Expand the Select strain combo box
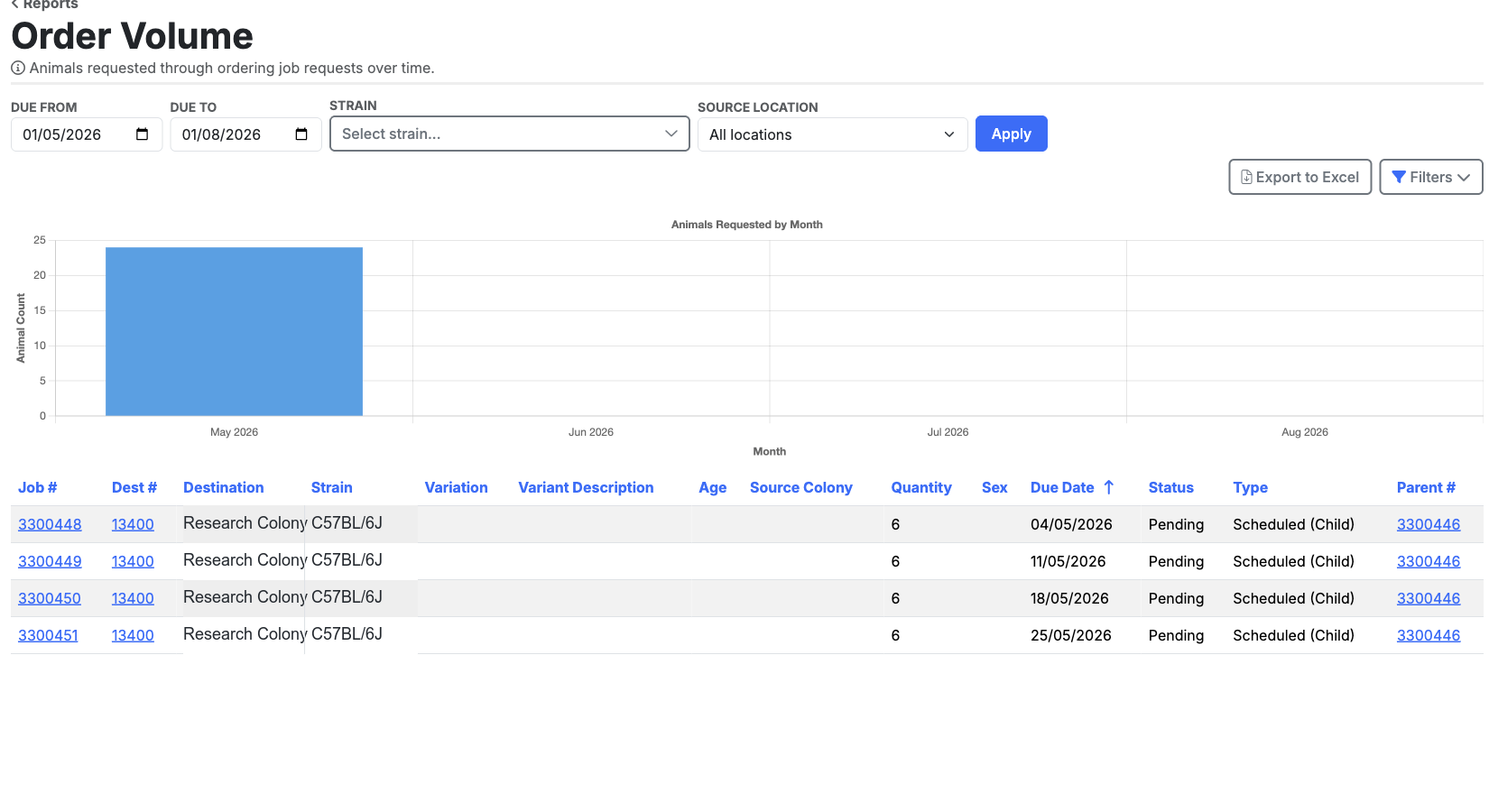1489x812 pixels. [x=510, y=134]
